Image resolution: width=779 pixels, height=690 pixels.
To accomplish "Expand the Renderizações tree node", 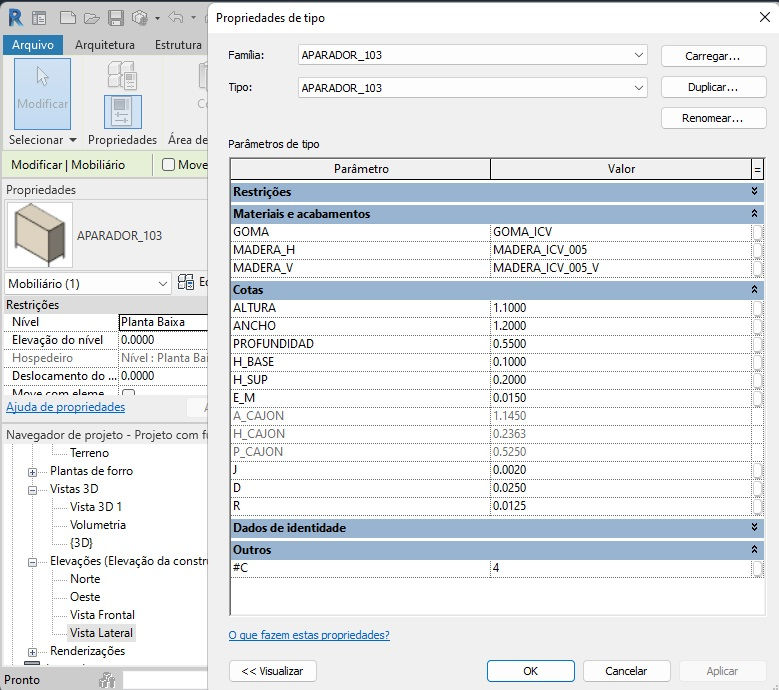I will [32, 652].
